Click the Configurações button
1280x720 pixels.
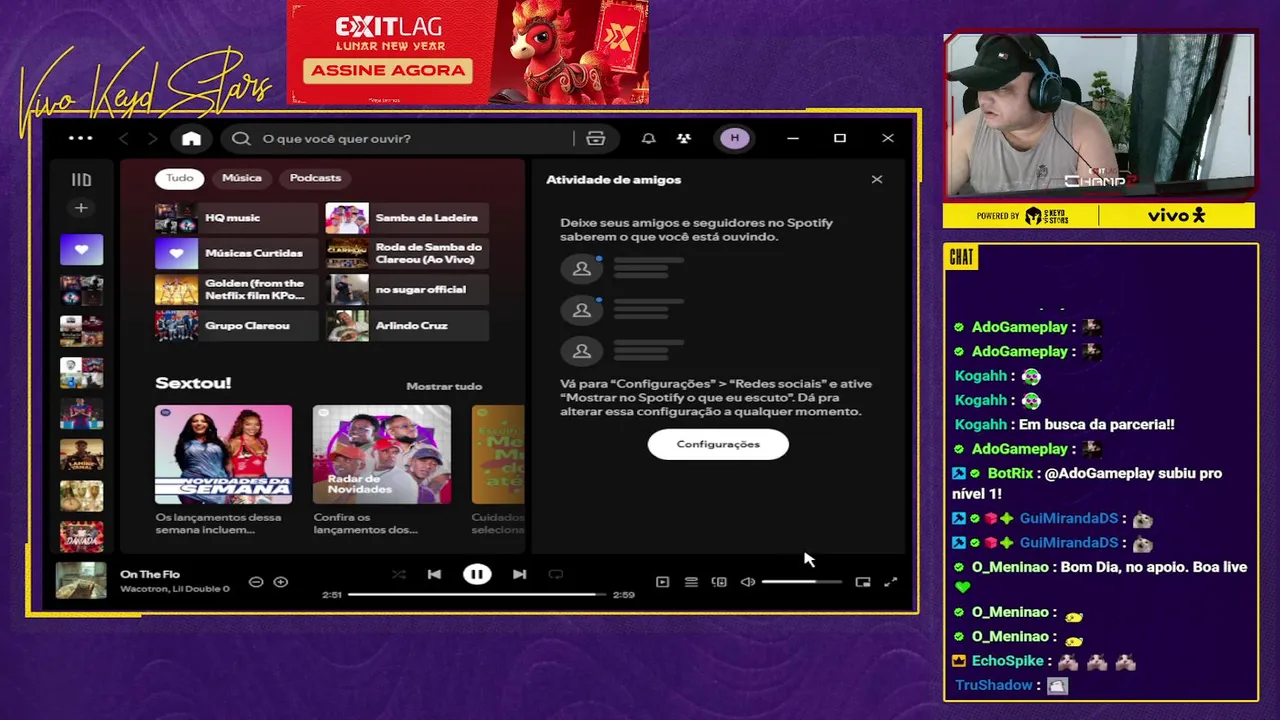(718, 444)
